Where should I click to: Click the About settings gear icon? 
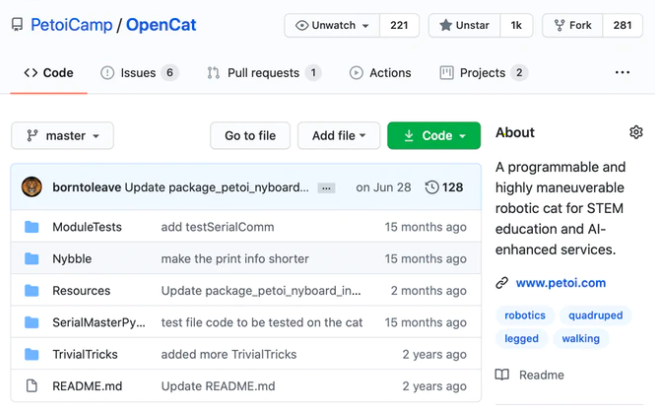coord(636,133)
